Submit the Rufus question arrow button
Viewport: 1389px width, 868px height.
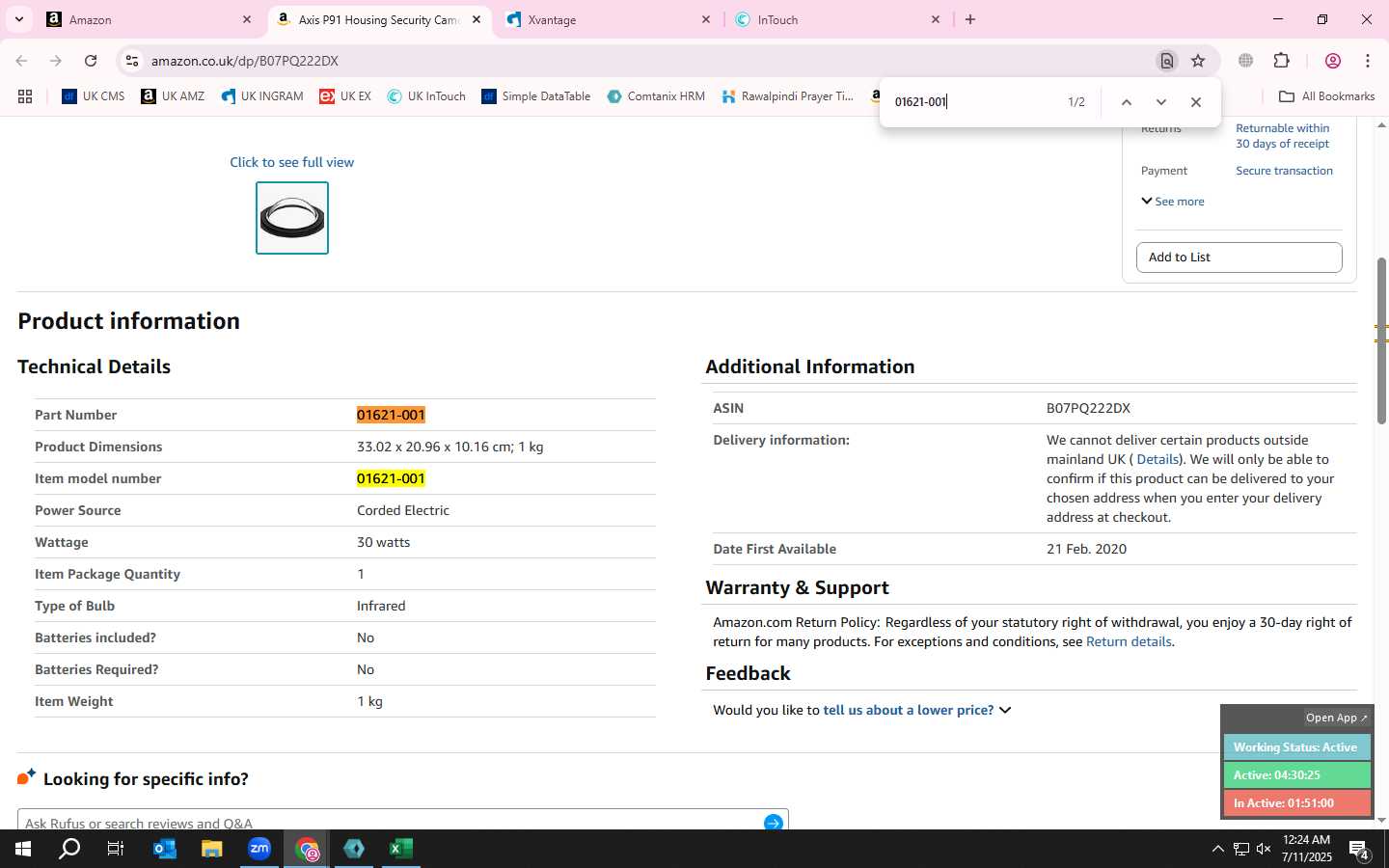(773, 823)
